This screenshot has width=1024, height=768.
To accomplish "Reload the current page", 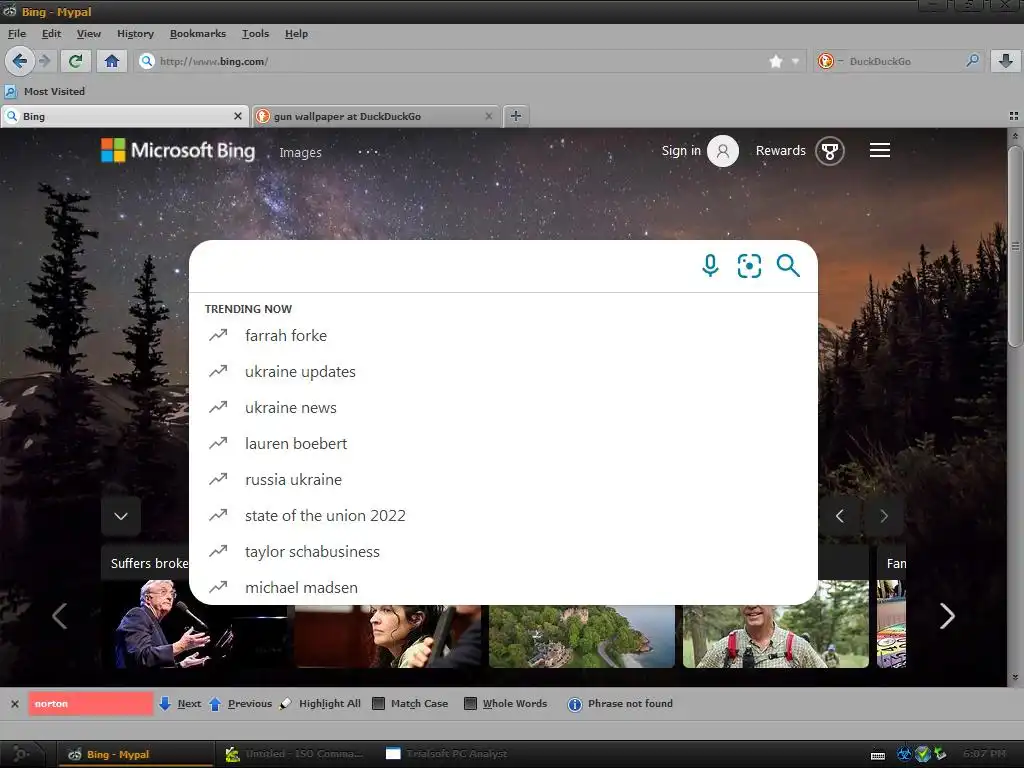I will point(76,61).
